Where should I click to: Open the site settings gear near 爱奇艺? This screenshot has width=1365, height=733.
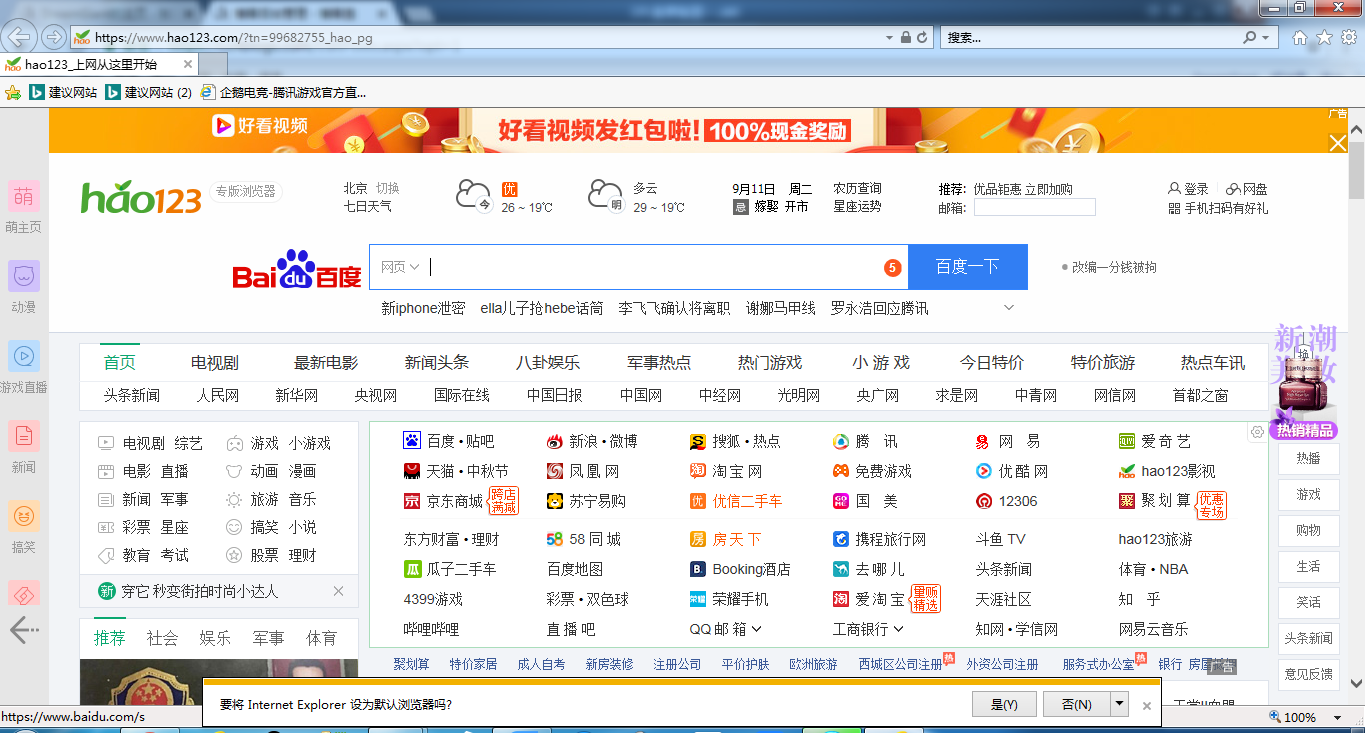pyautogui.click(x=1257, y=432)
